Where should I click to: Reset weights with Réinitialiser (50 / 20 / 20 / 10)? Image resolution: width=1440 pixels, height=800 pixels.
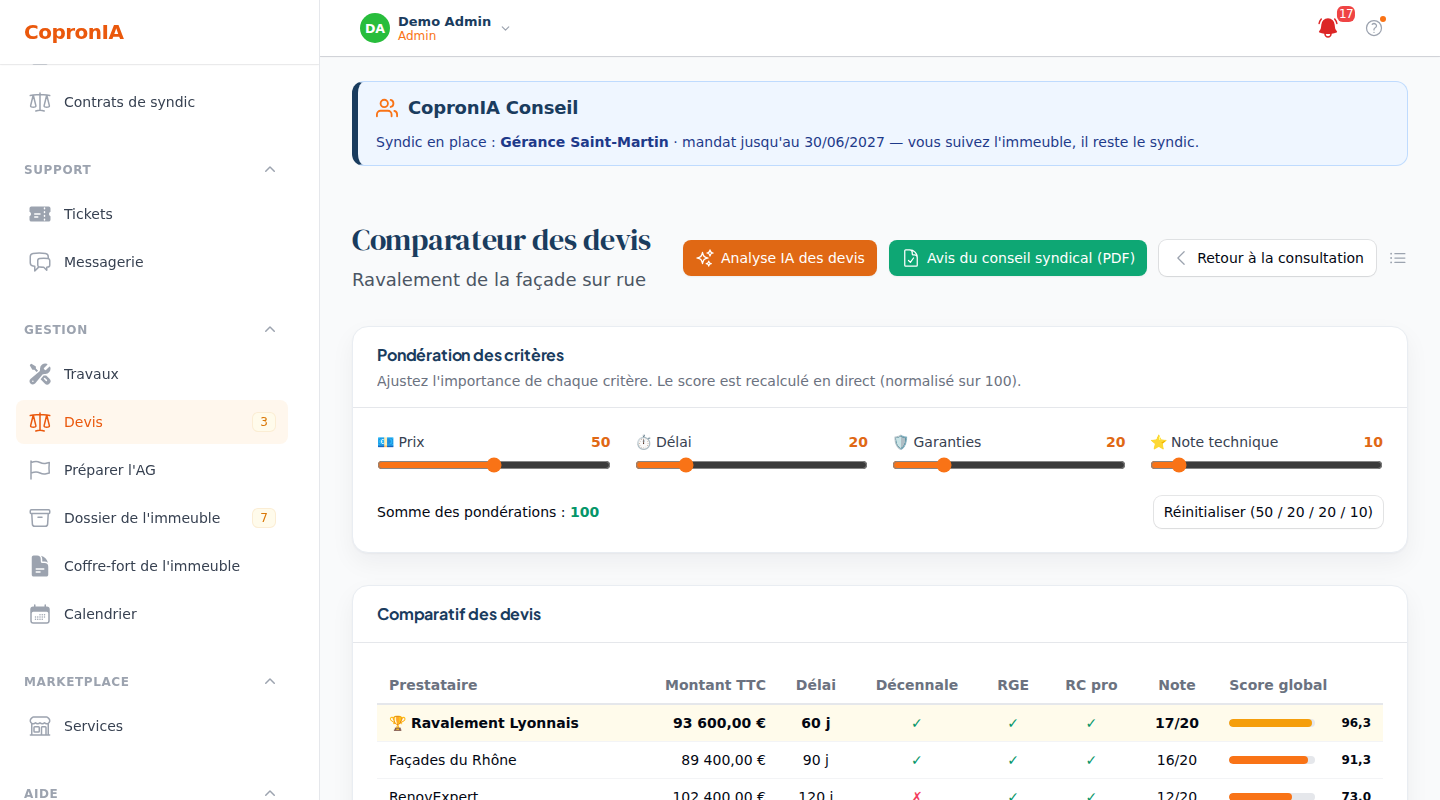(1268, 512)
